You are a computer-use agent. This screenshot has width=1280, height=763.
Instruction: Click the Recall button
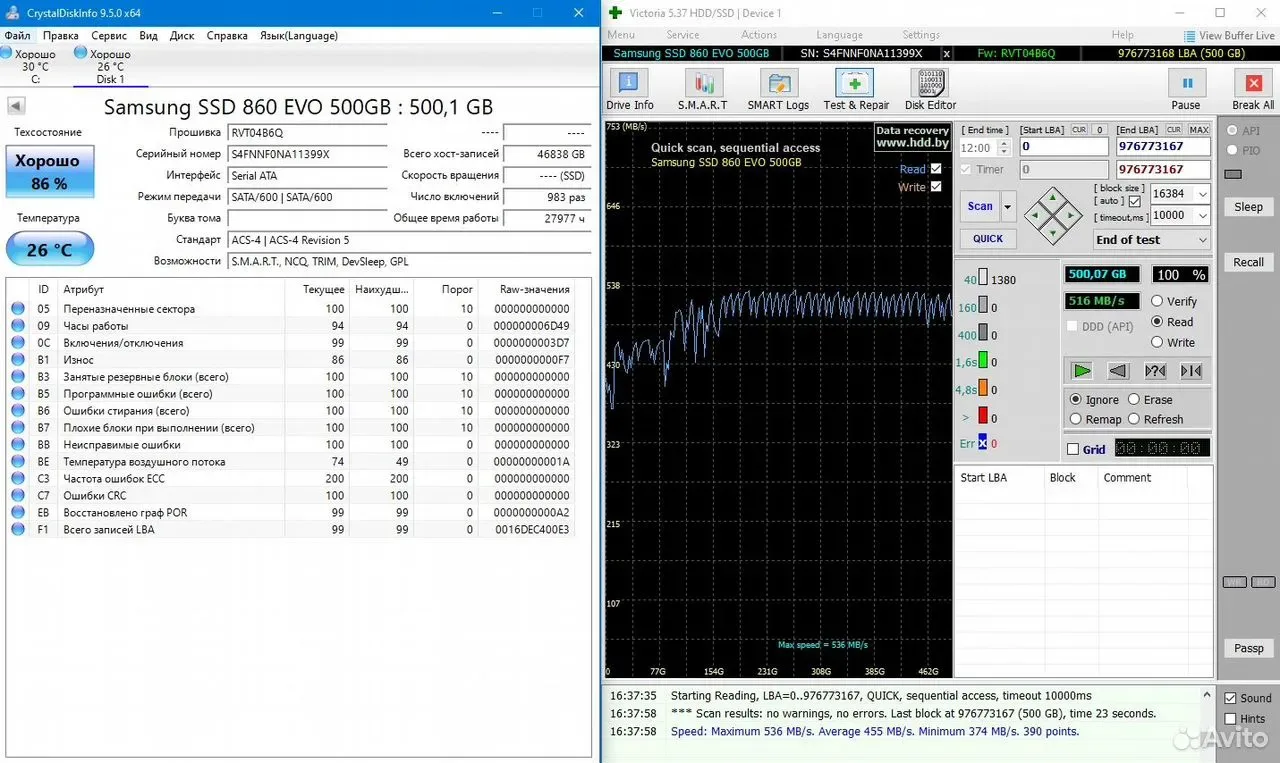1248,262
